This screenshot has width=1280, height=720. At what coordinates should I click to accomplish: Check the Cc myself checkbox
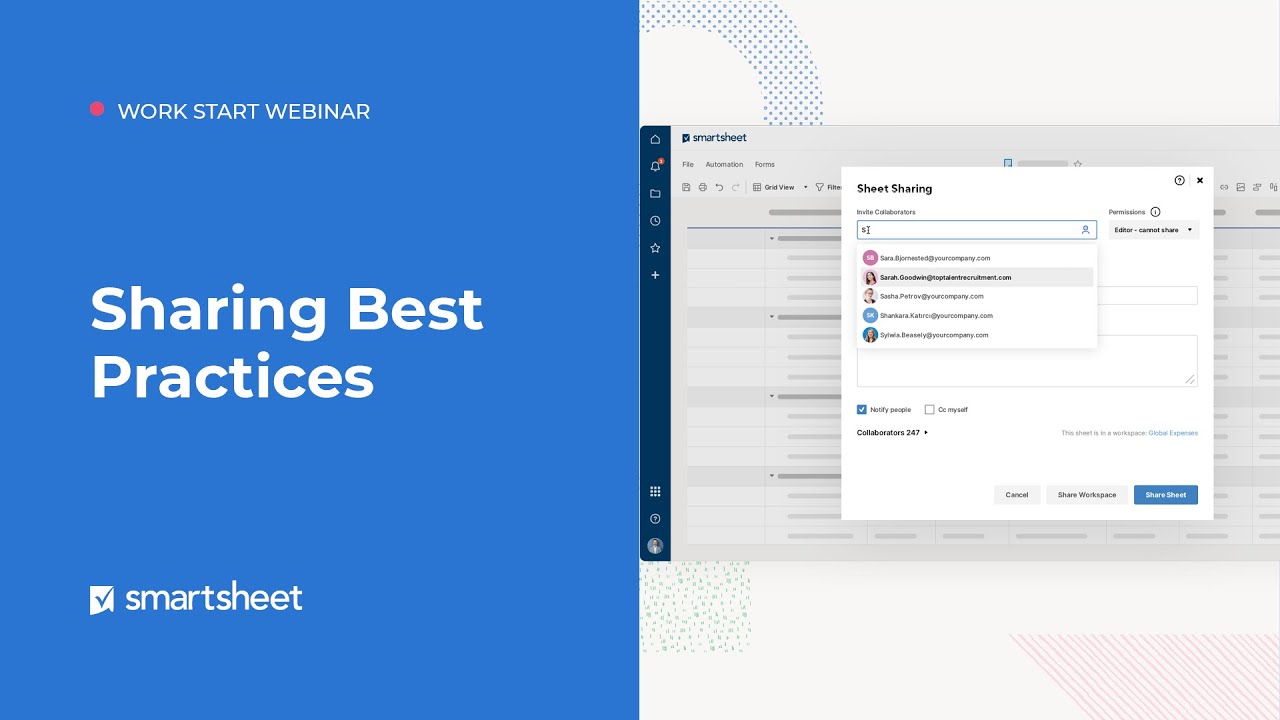click(x=929, y=409)
